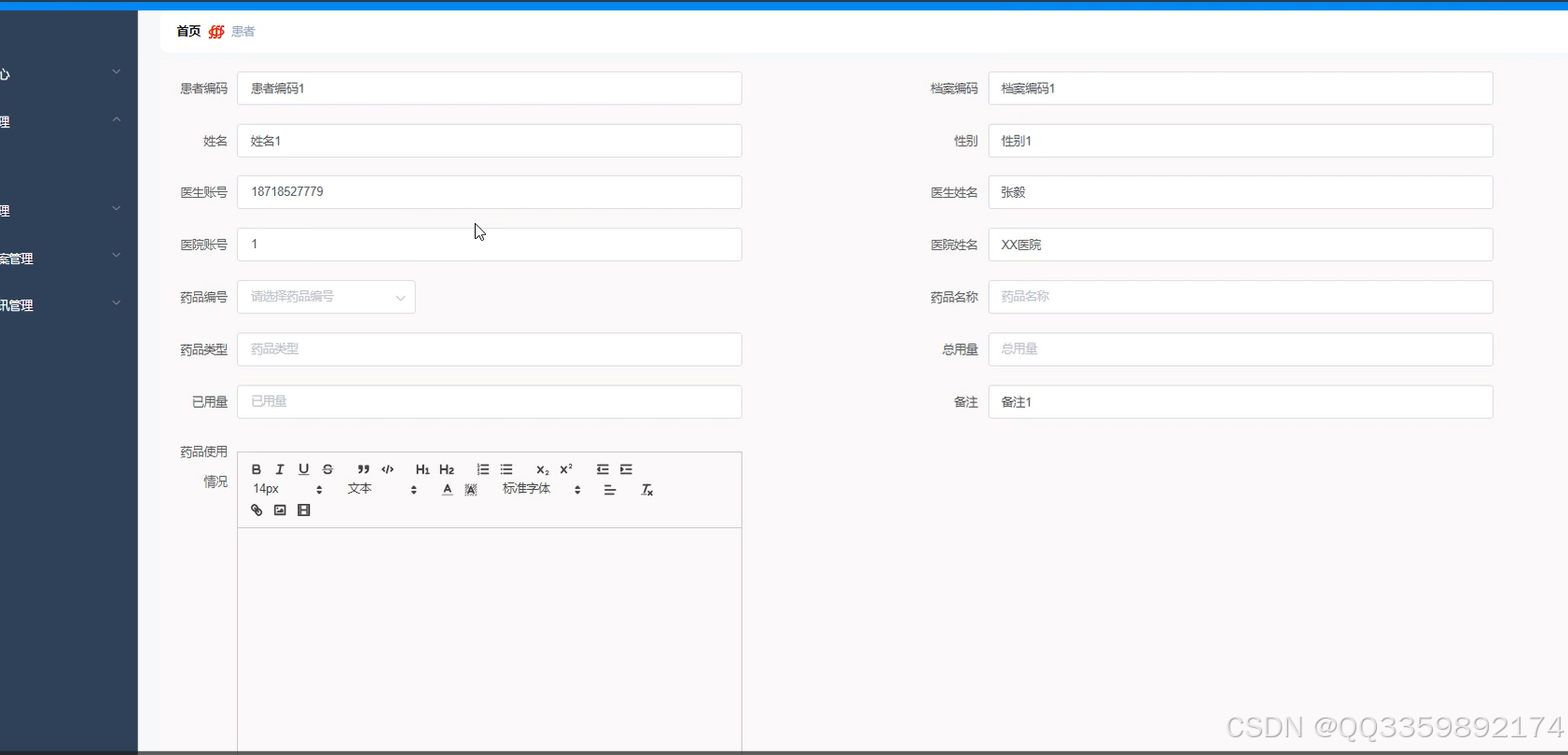The height and width of the screenshot is (755, 1568).
Task: Create an ordered numbered list
Action: (x=482, y=469)
